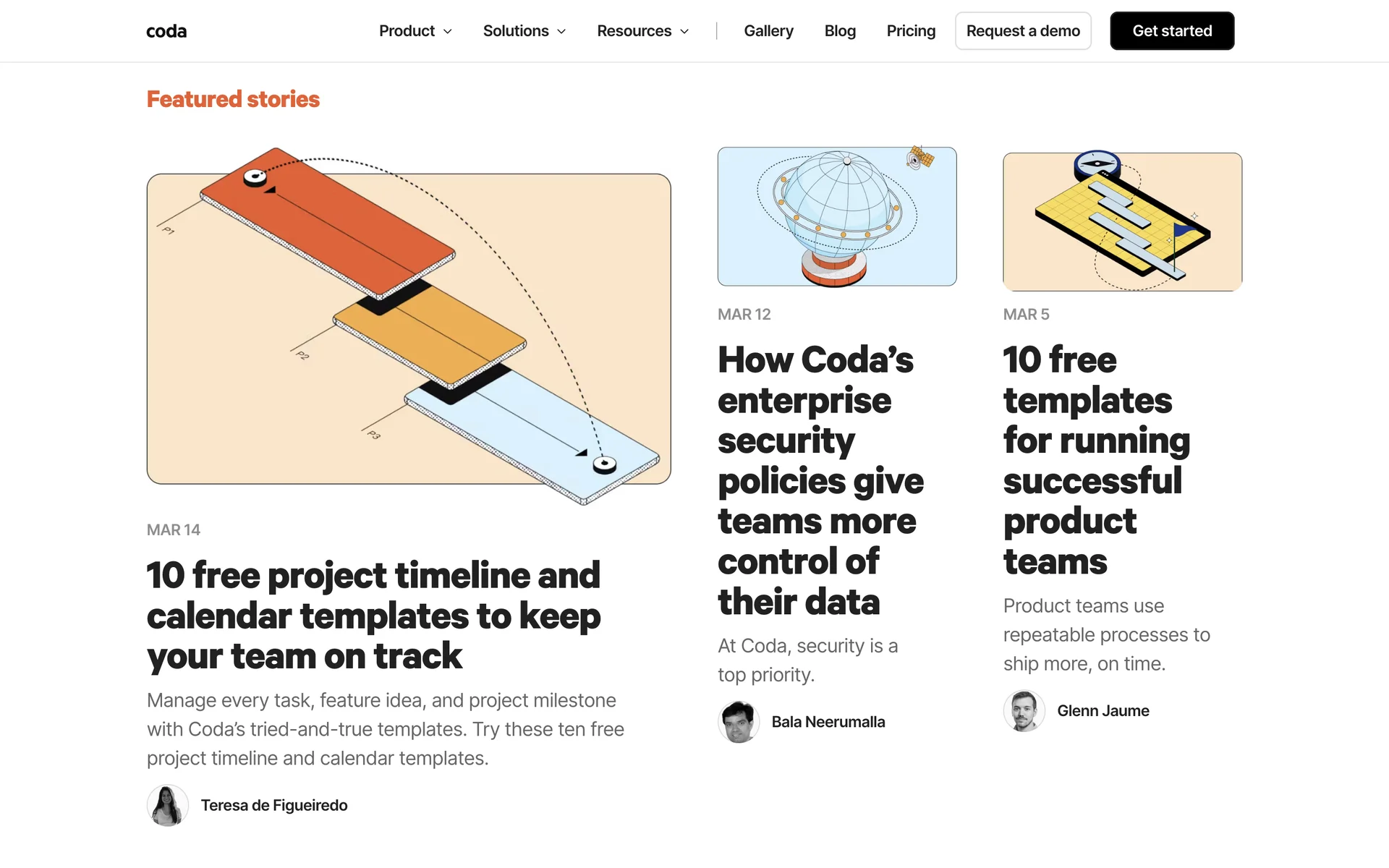Open the Solutions dropdown menu
Image resolution: width=1389 pixels, height=868 pixels.
pos(524,31)
